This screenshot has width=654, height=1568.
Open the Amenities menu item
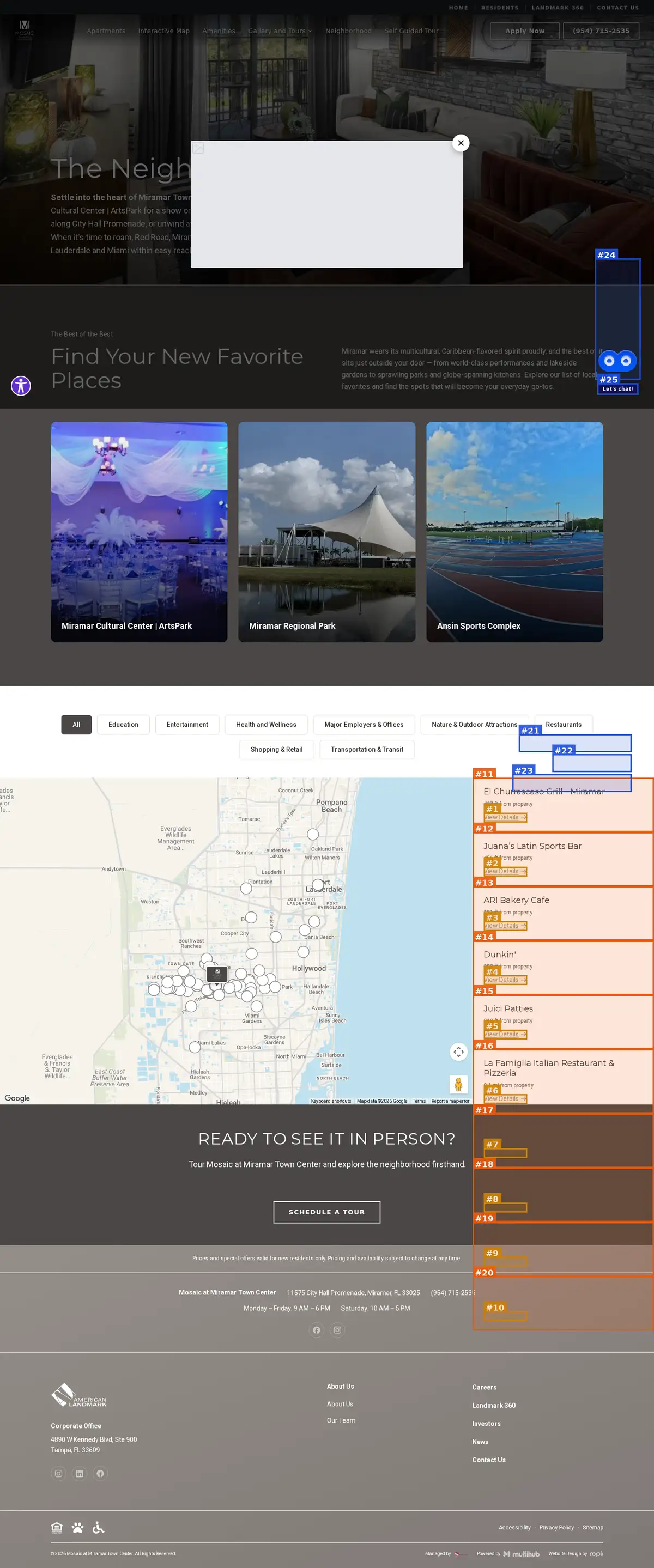pos(219,31)
